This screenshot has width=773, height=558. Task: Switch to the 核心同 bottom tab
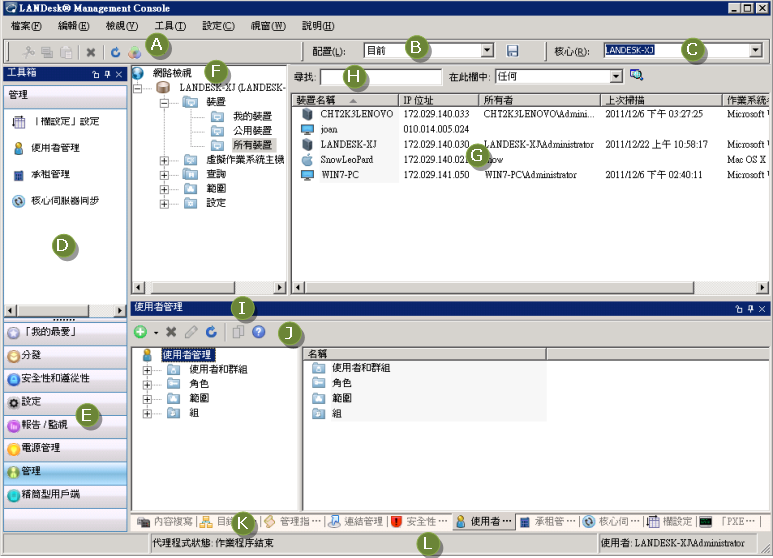611,522
